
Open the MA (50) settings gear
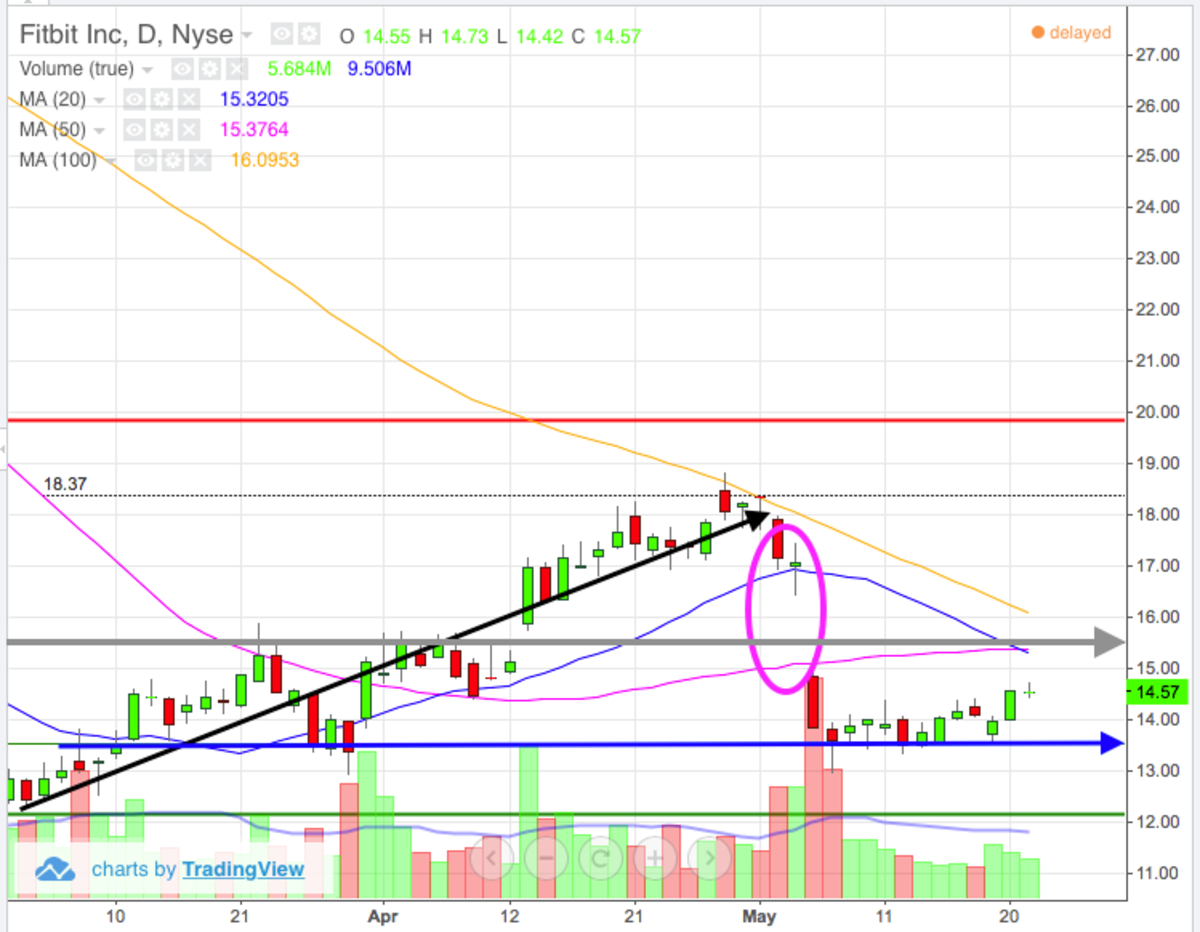(162, 129)
